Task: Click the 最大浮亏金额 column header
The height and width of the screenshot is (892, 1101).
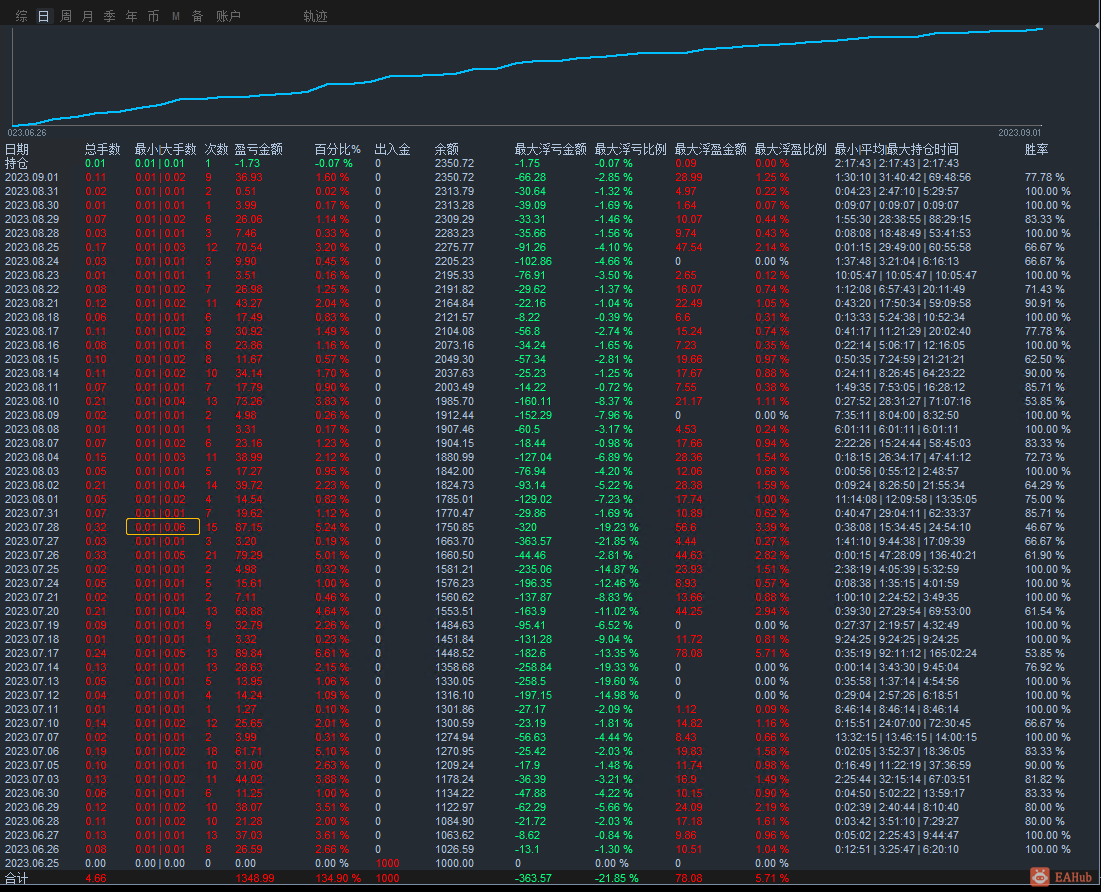Action: pos(550,149)
